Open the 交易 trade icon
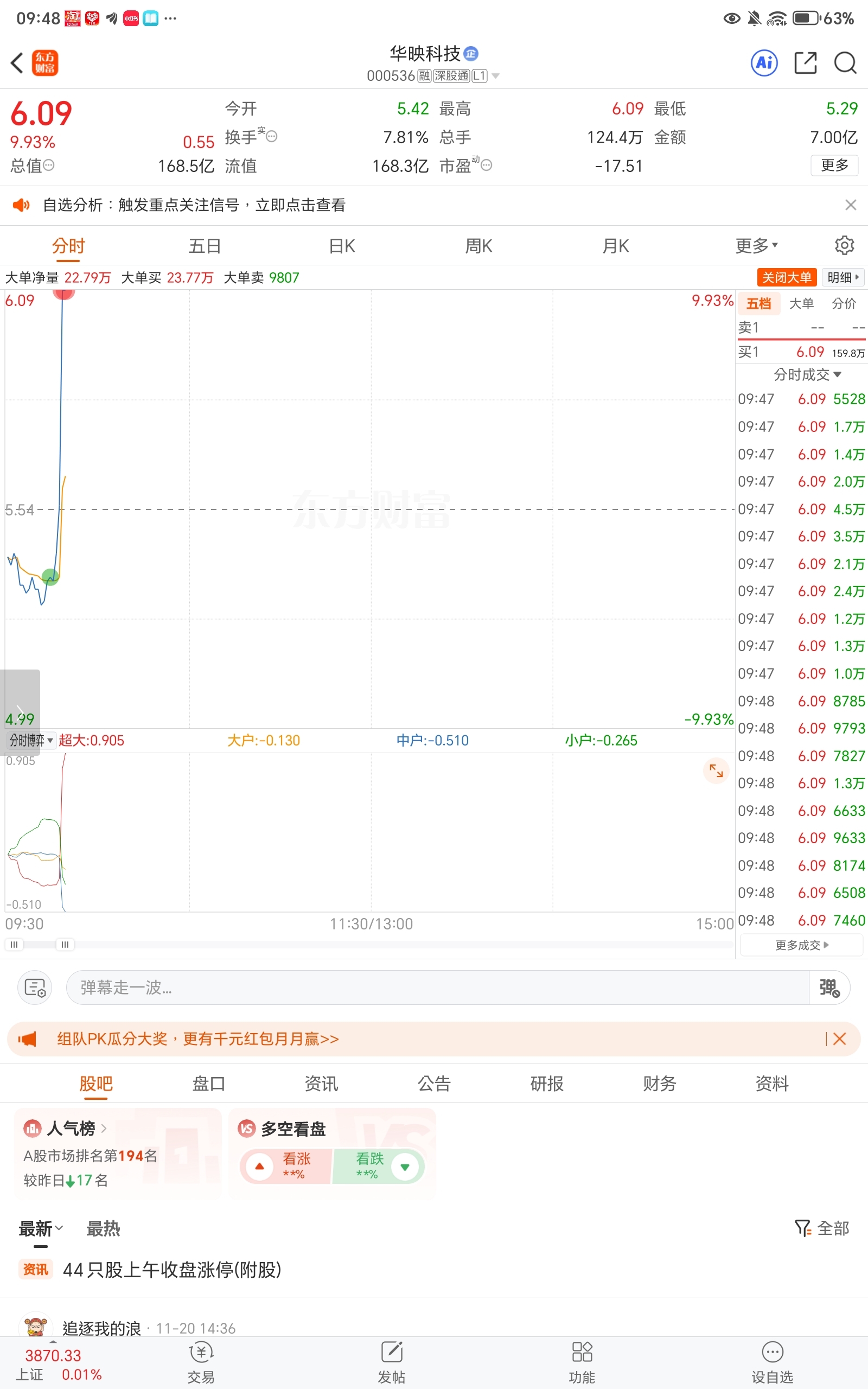This screenshot has height=1389, width=868. coord(201,1362)
